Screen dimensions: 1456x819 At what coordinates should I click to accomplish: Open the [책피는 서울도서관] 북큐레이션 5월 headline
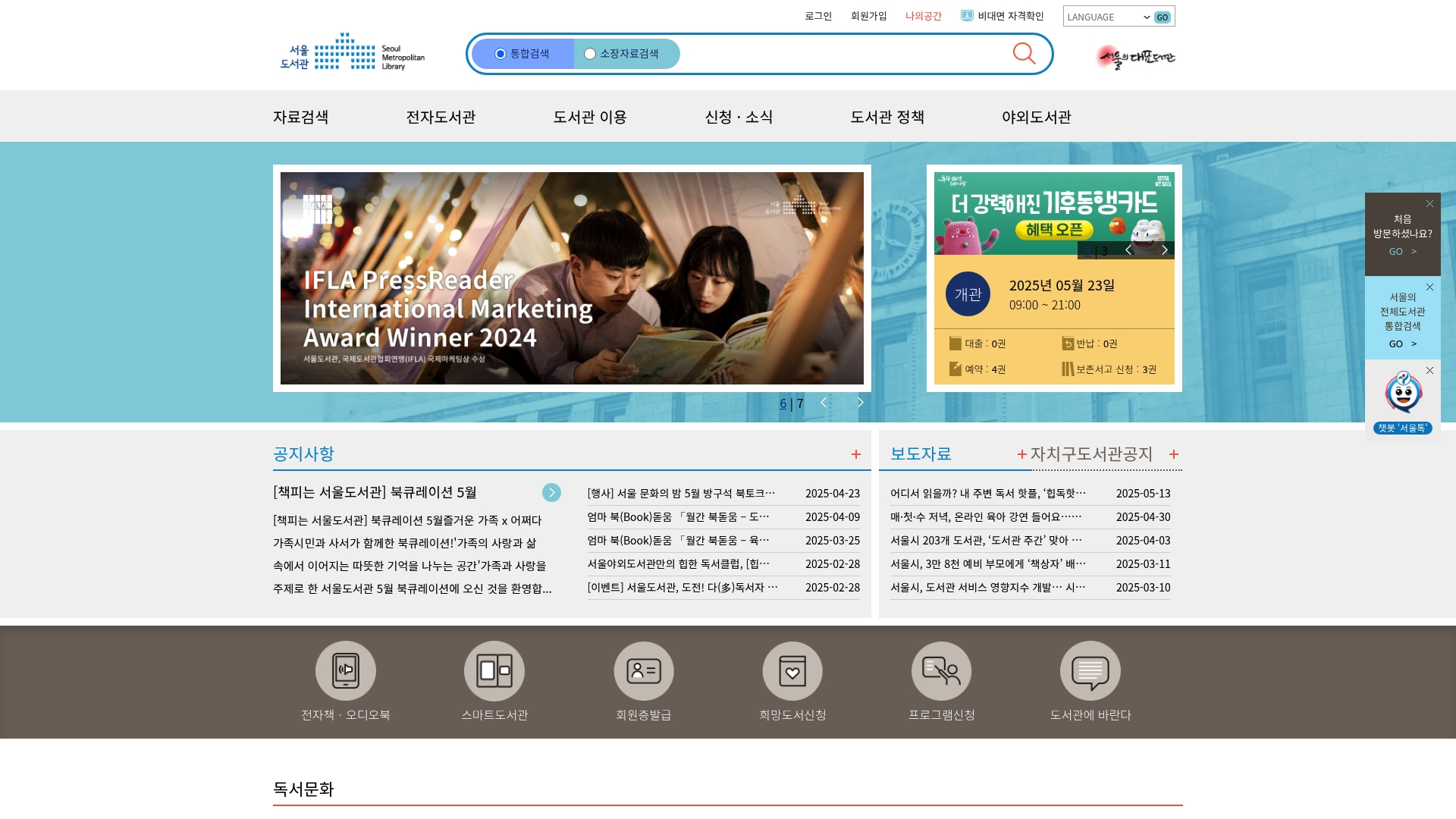coord(375,493)
